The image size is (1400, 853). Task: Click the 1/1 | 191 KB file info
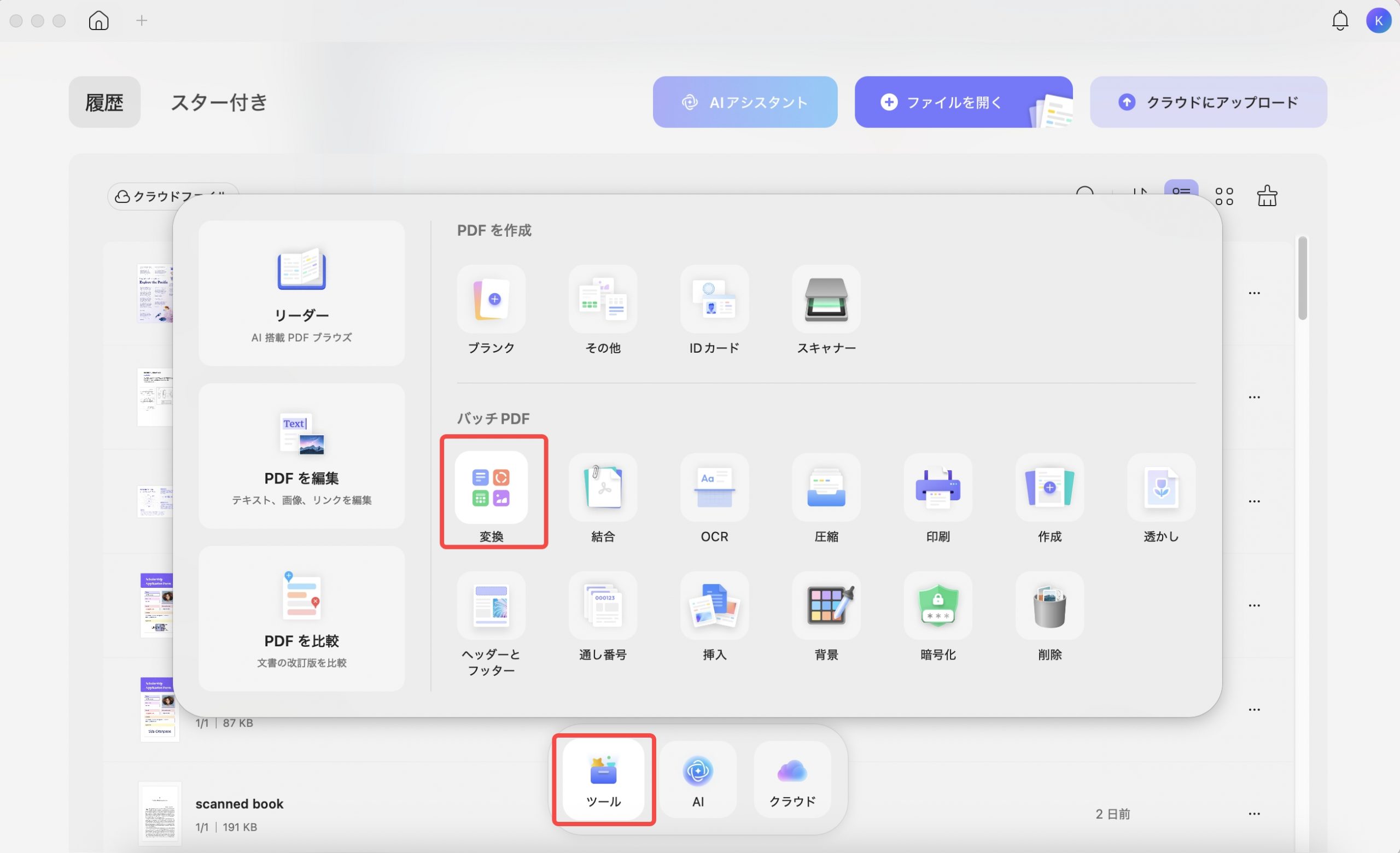[226, 827]
